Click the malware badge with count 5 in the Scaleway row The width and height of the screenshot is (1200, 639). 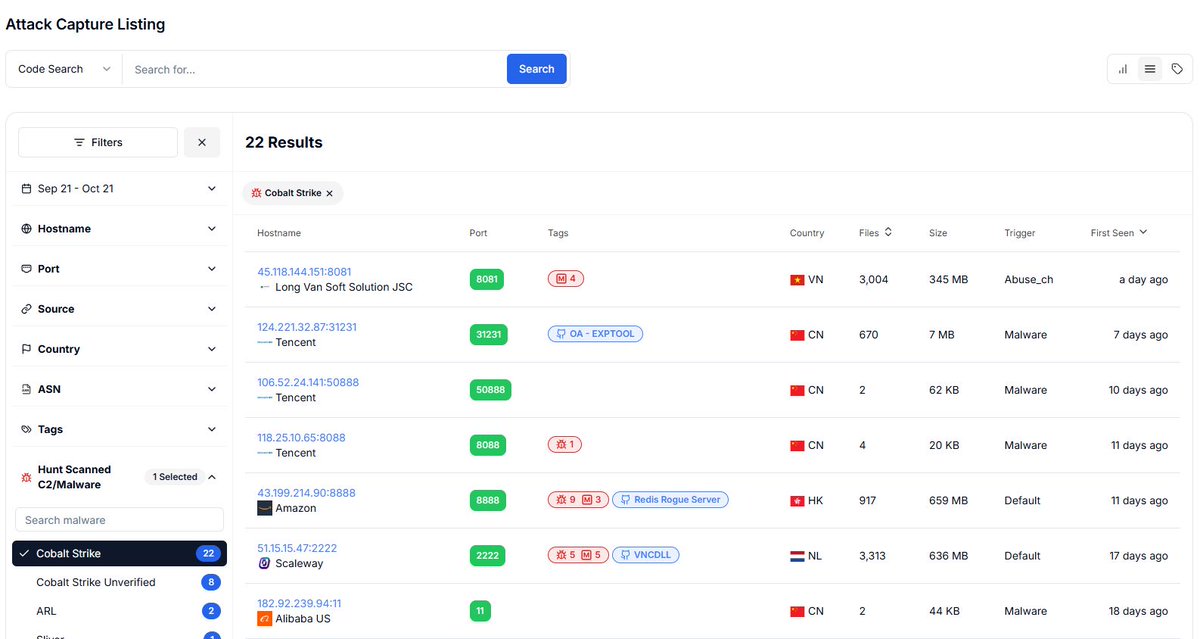pos(593,554)
